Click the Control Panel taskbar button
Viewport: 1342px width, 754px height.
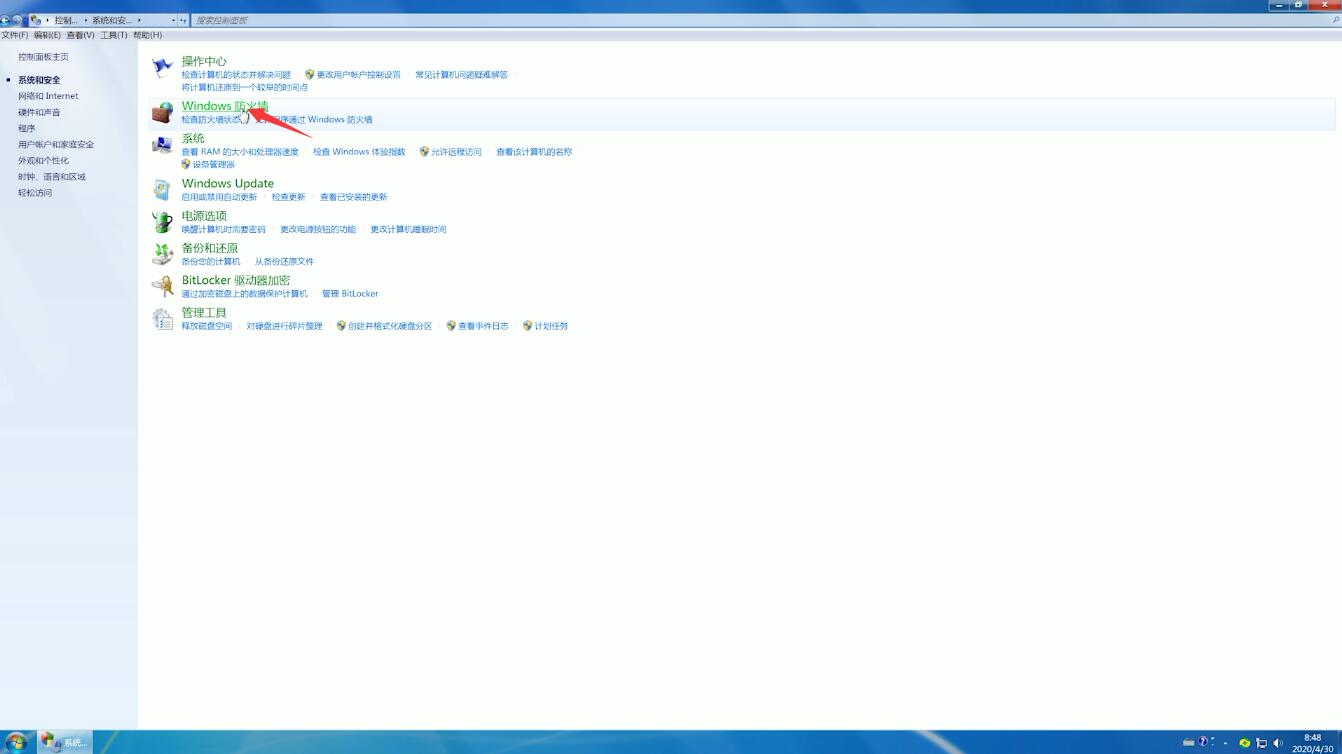[x=65, y=742]
